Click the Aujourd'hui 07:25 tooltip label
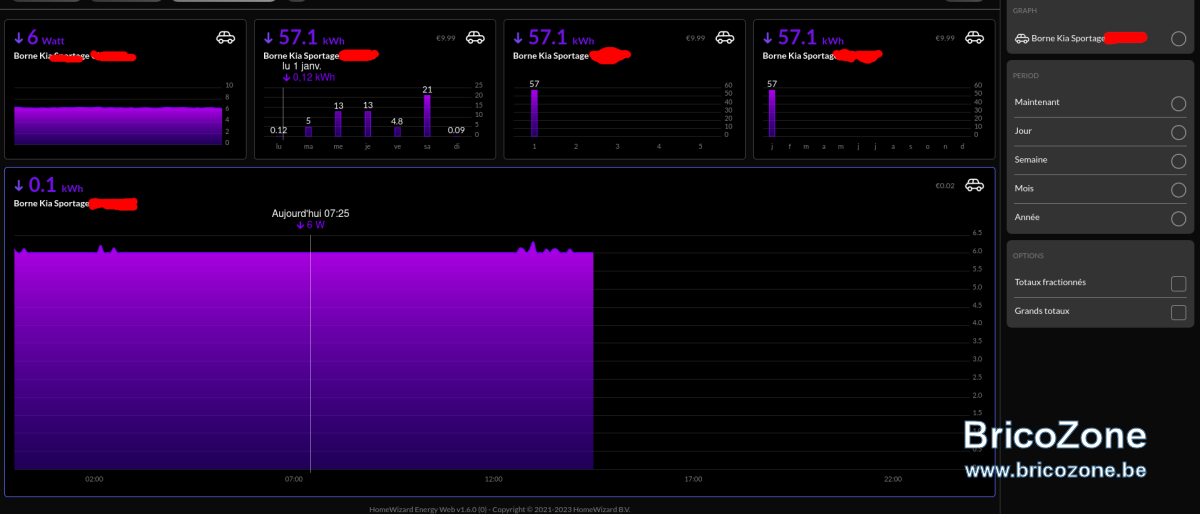The height and width of the screenshot is (514, 1200). click(310, 214)
